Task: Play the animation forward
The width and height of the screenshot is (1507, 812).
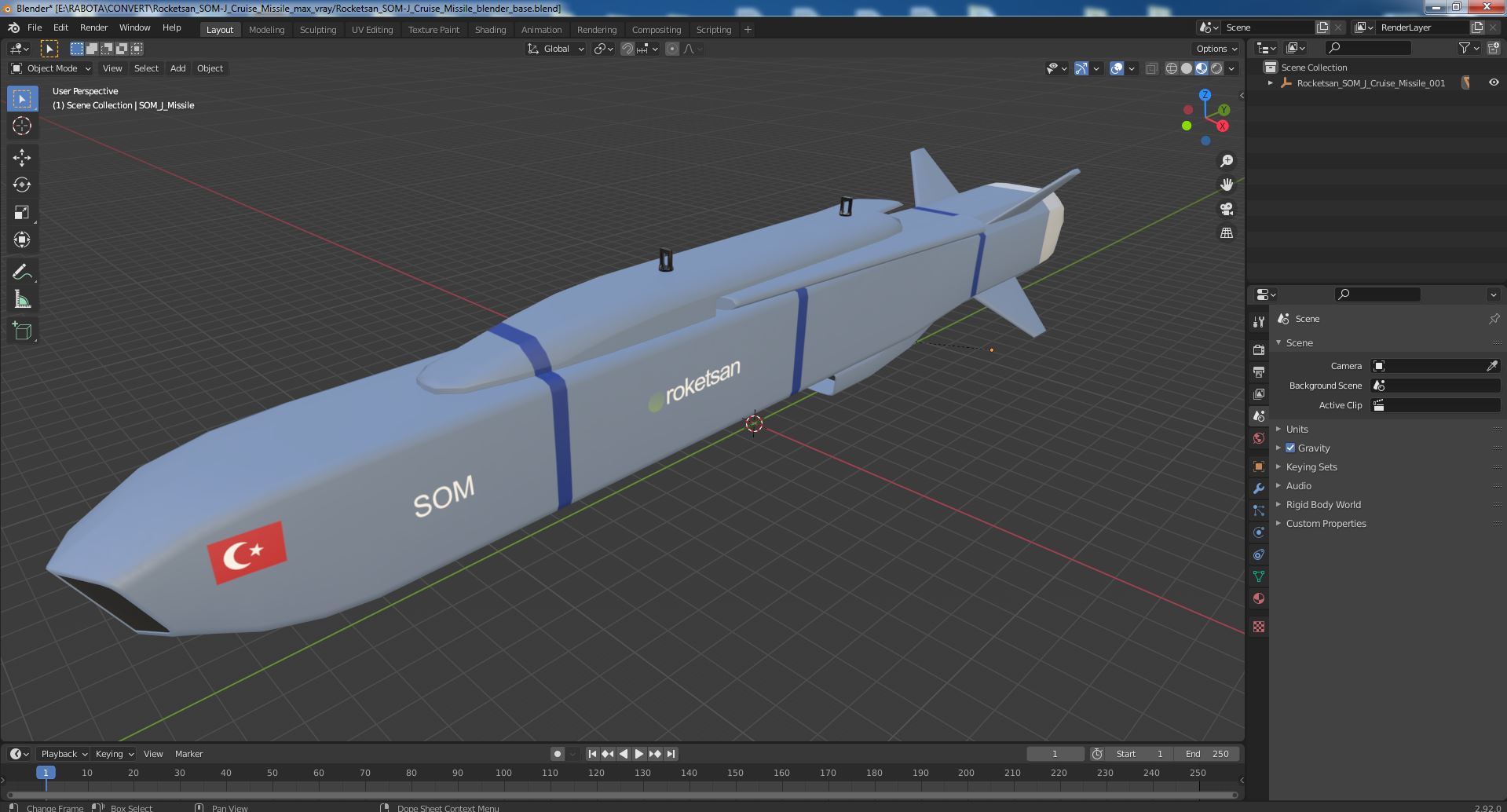Action: coord(639,754)
